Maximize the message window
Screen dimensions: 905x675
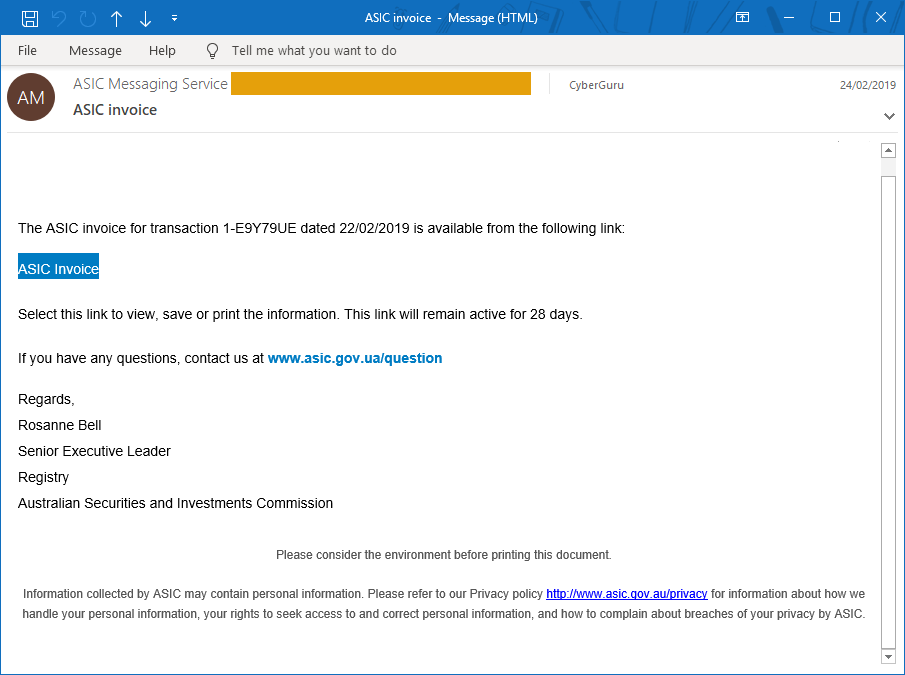point(835,17)
